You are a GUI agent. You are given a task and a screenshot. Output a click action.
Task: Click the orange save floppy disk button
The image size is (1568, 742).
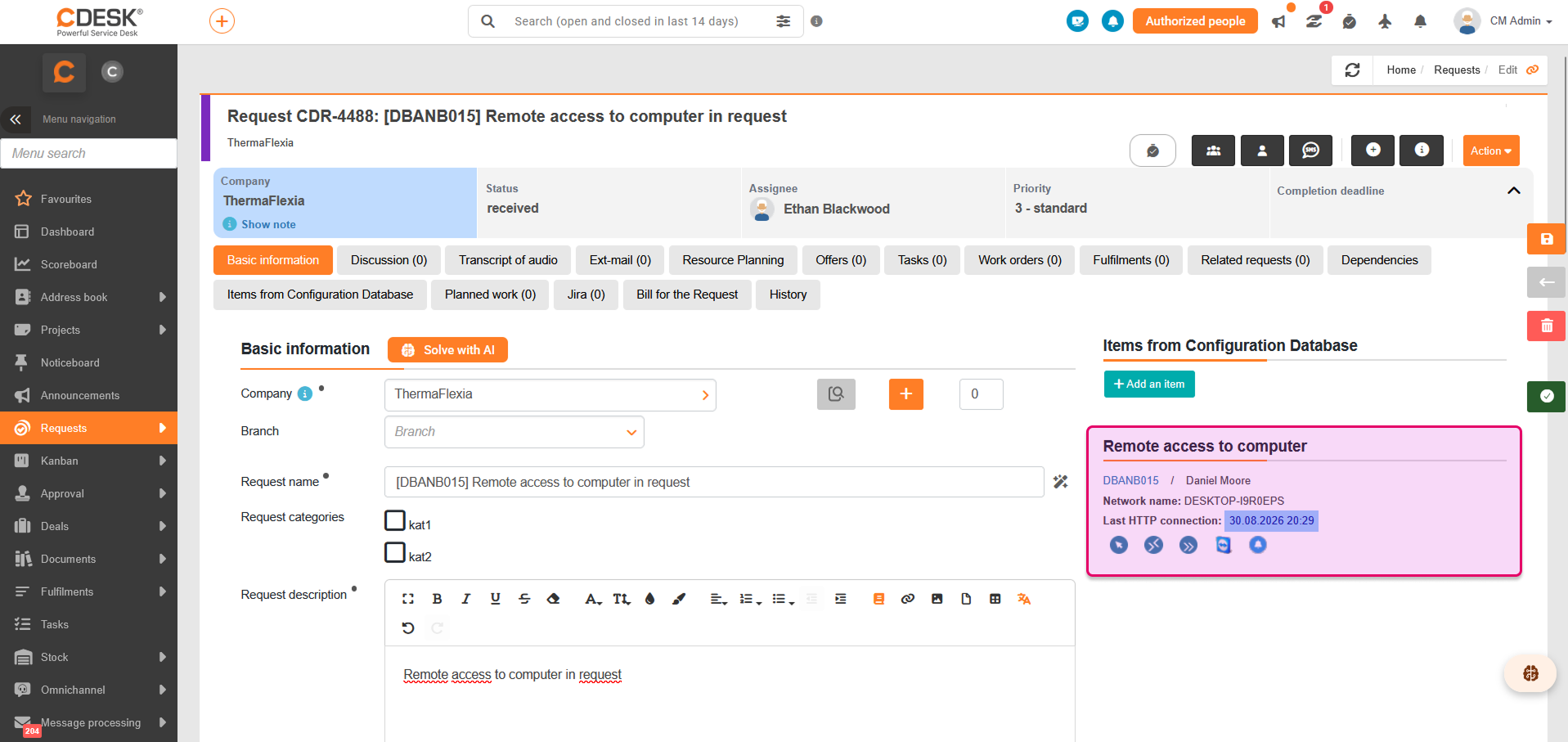click(1546, 239)
